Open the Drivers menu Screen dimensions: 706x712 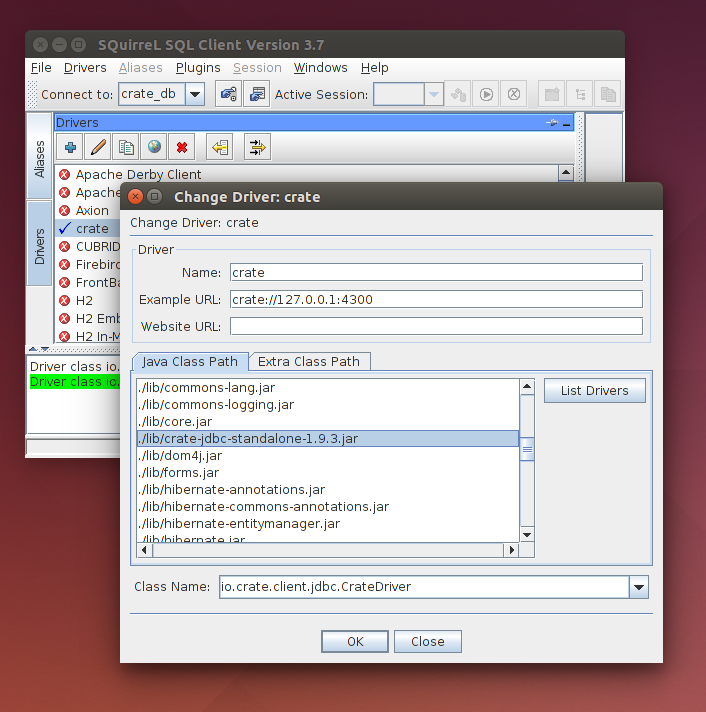[85, 68]
